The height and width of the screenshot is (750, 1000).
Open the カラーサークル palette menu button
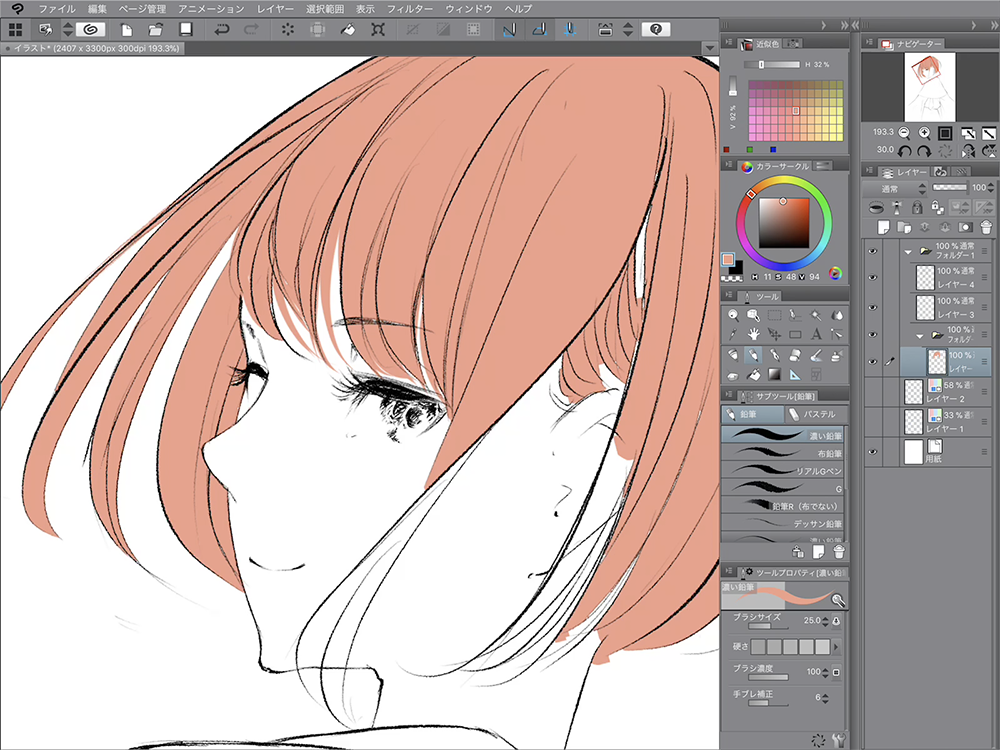point(729,165)
